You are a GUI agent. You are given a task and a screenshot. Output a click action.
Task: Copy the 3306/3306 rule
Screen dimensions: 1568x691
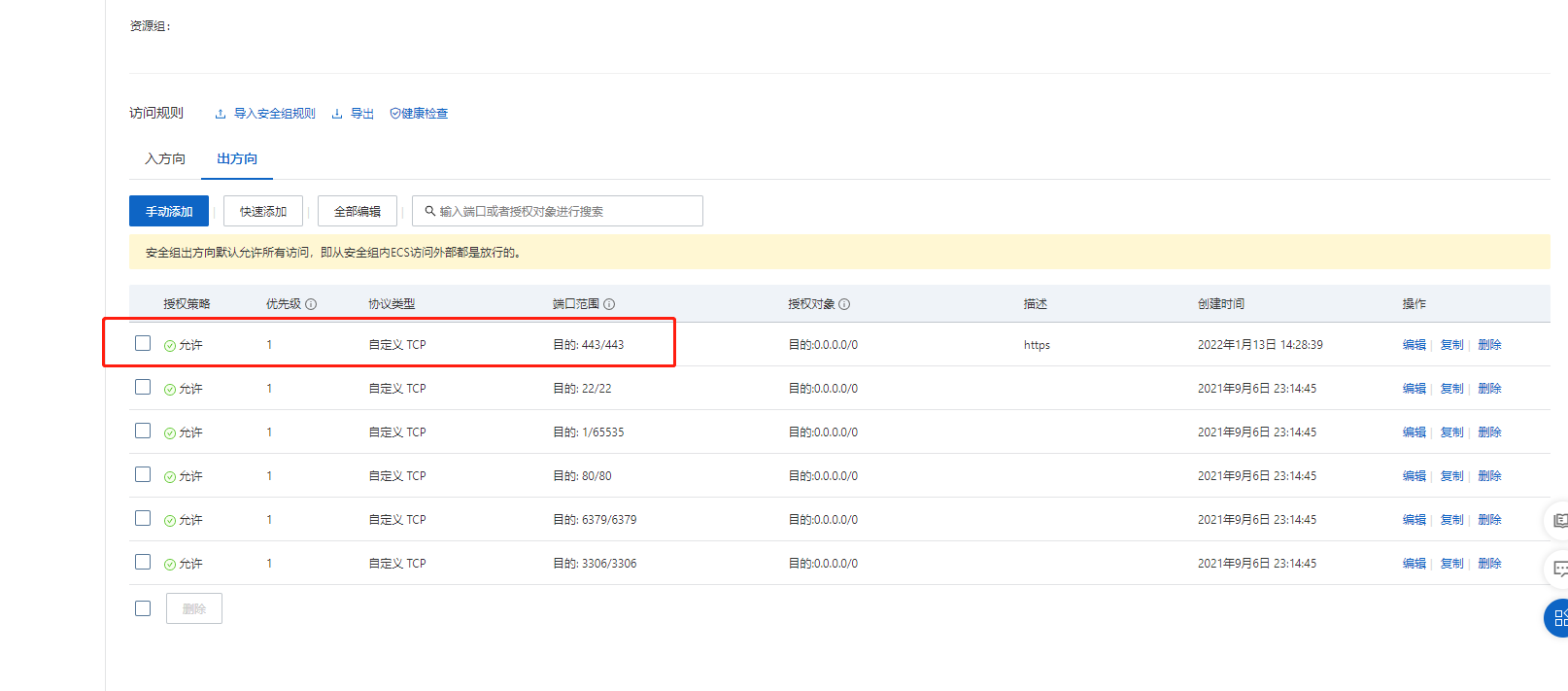click(x=1451, y=564)
